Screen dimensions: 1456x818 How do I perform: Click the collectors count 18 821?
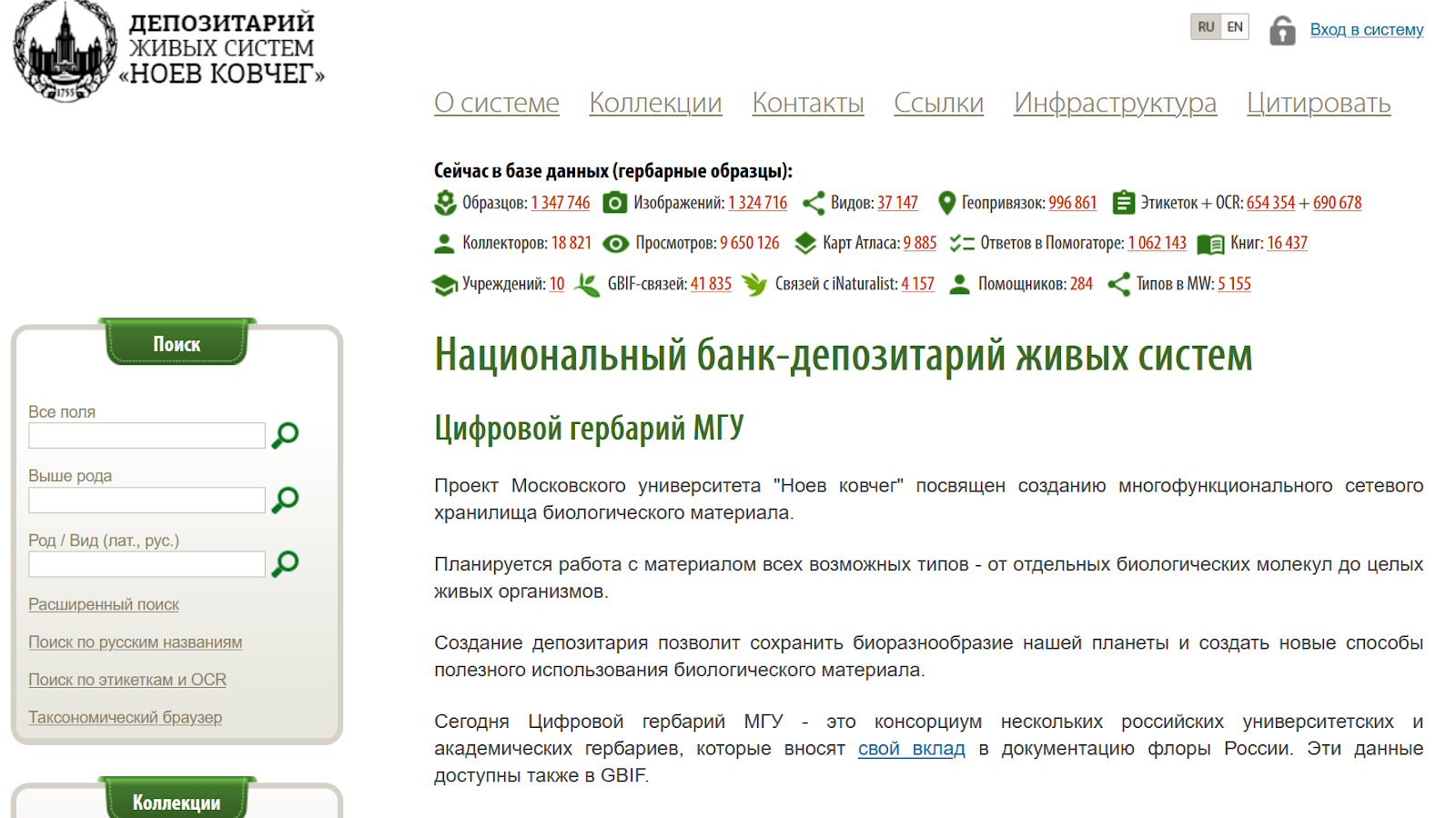coord(571,243)
